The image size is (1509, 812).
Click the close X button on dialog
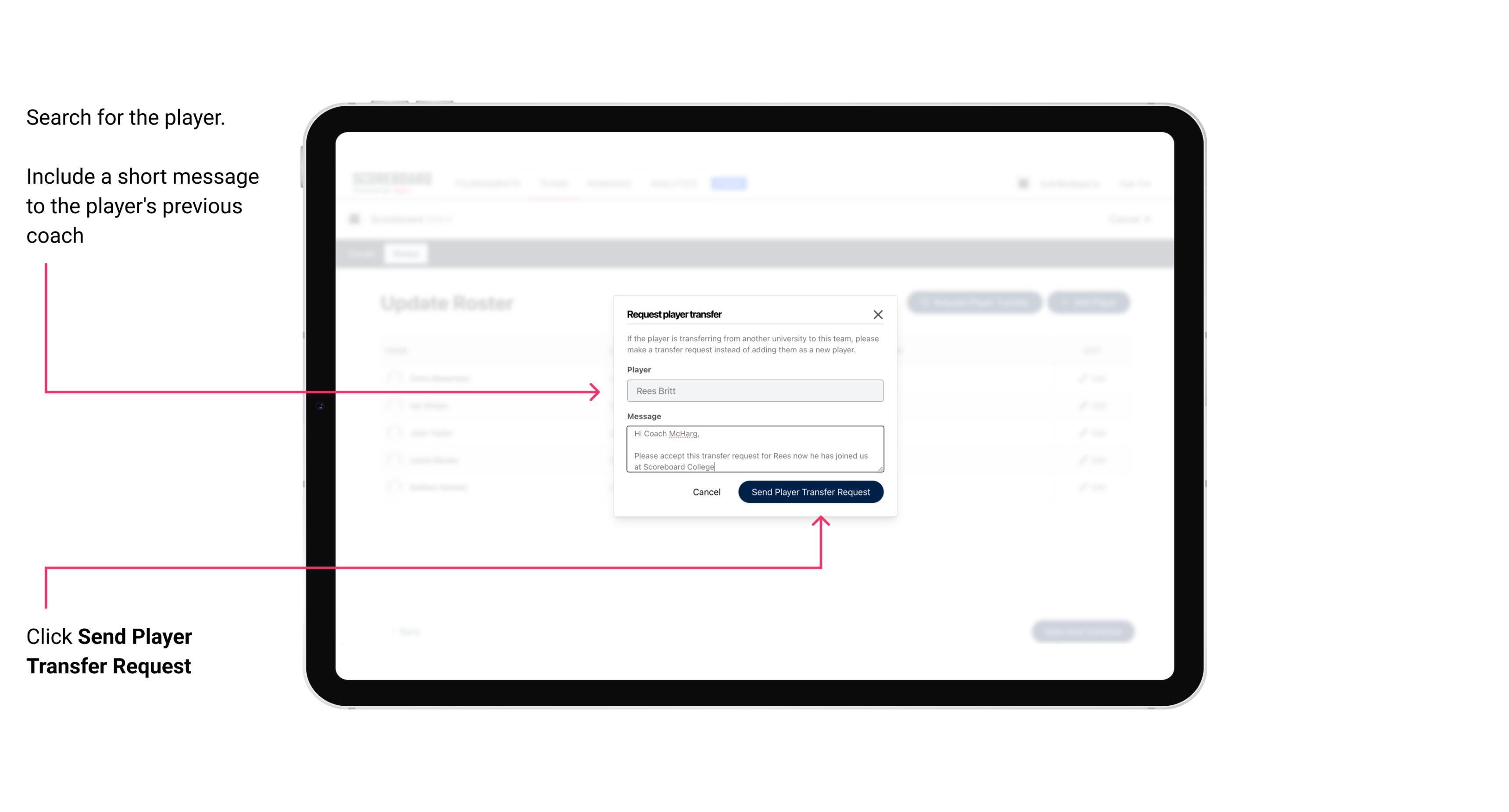tap(878, 314)
